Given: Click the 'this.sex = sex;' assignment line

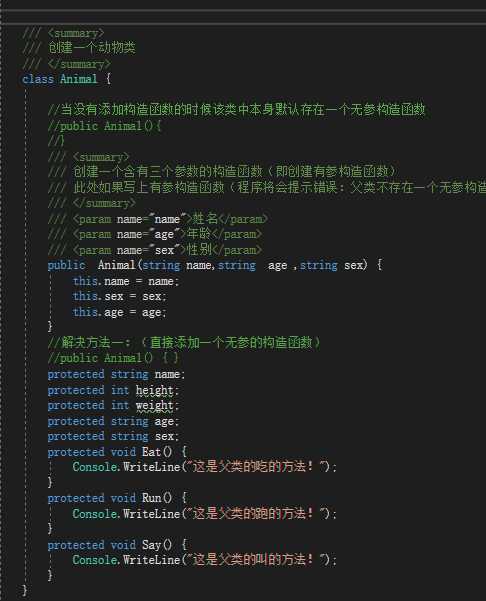Looking at the screenshot, I should click(120, 297).
